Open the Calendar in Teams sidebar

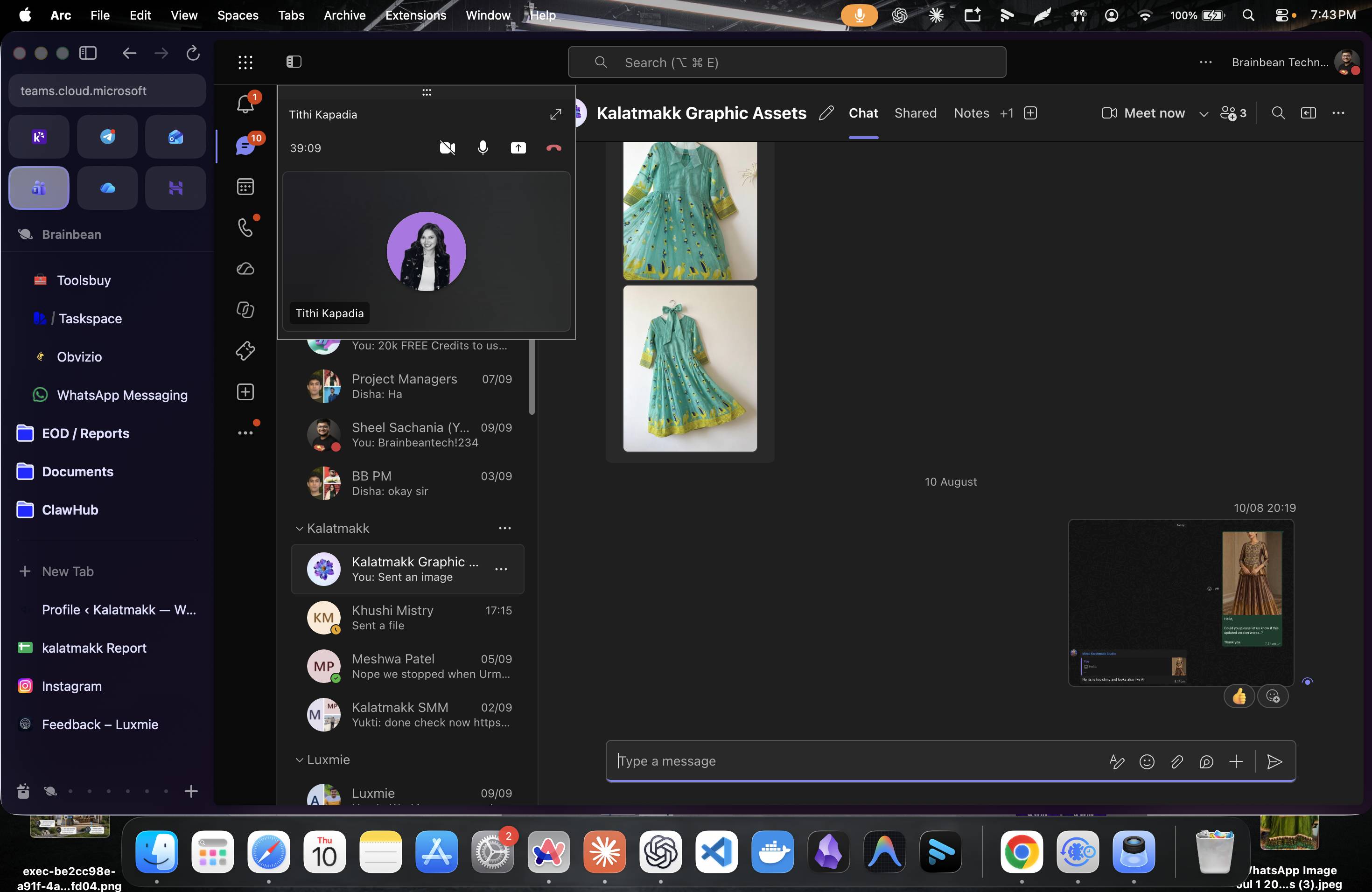pyautogui.click(x=245, y=187)
